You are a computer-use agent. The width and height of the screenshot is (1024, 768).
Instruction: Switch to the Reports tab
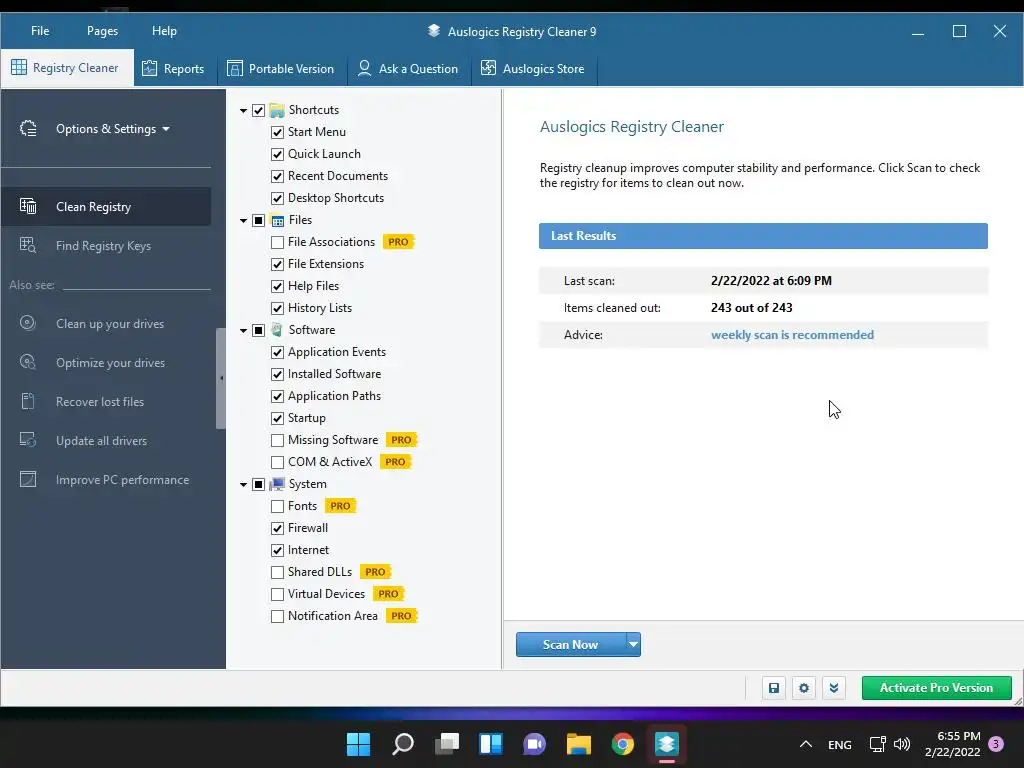(173, 68)
